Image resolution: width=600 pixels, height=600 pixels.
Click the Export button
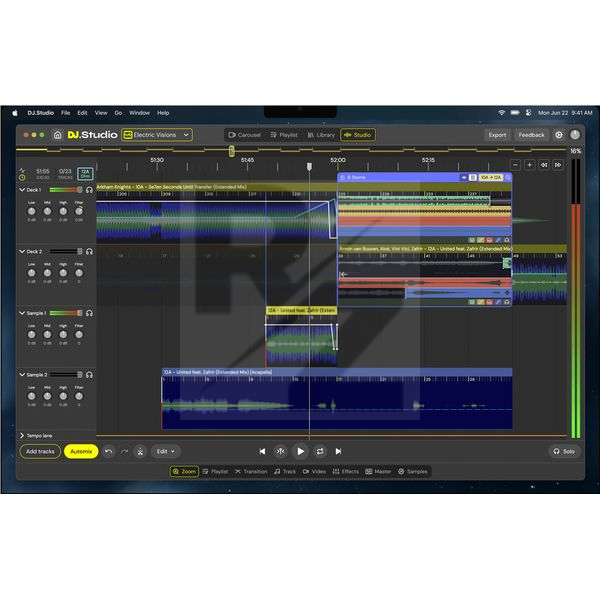coord(497,135)
